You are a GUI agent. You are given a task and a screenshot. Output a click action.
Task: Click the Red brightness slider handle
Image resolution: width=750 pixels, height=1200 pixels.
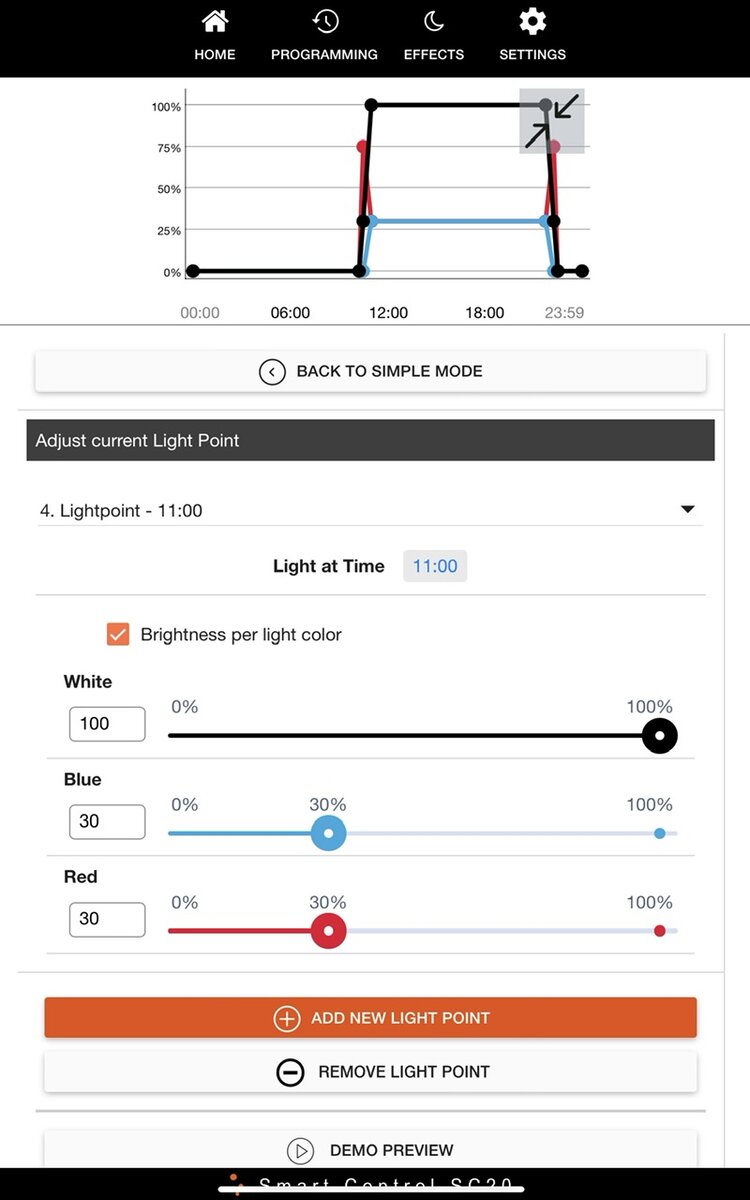tap(328, 931)
